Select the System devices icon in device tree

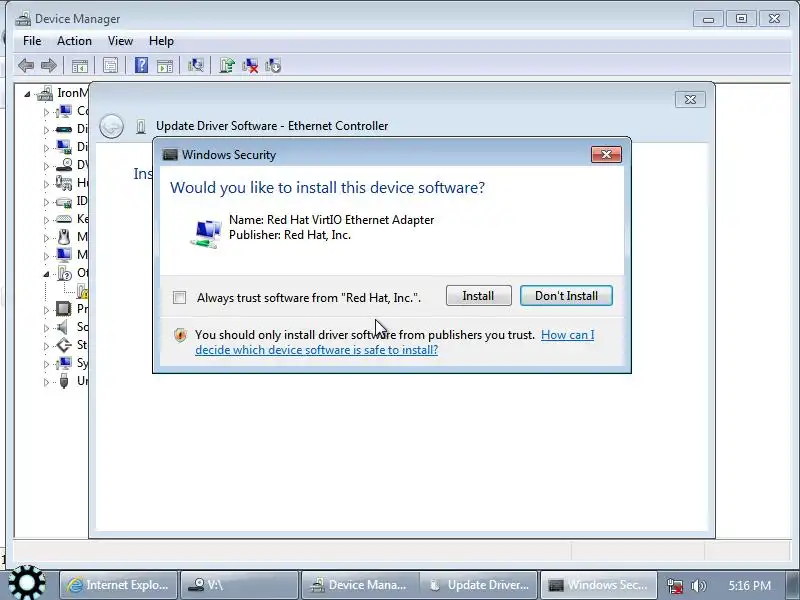[x=64, y=363]
